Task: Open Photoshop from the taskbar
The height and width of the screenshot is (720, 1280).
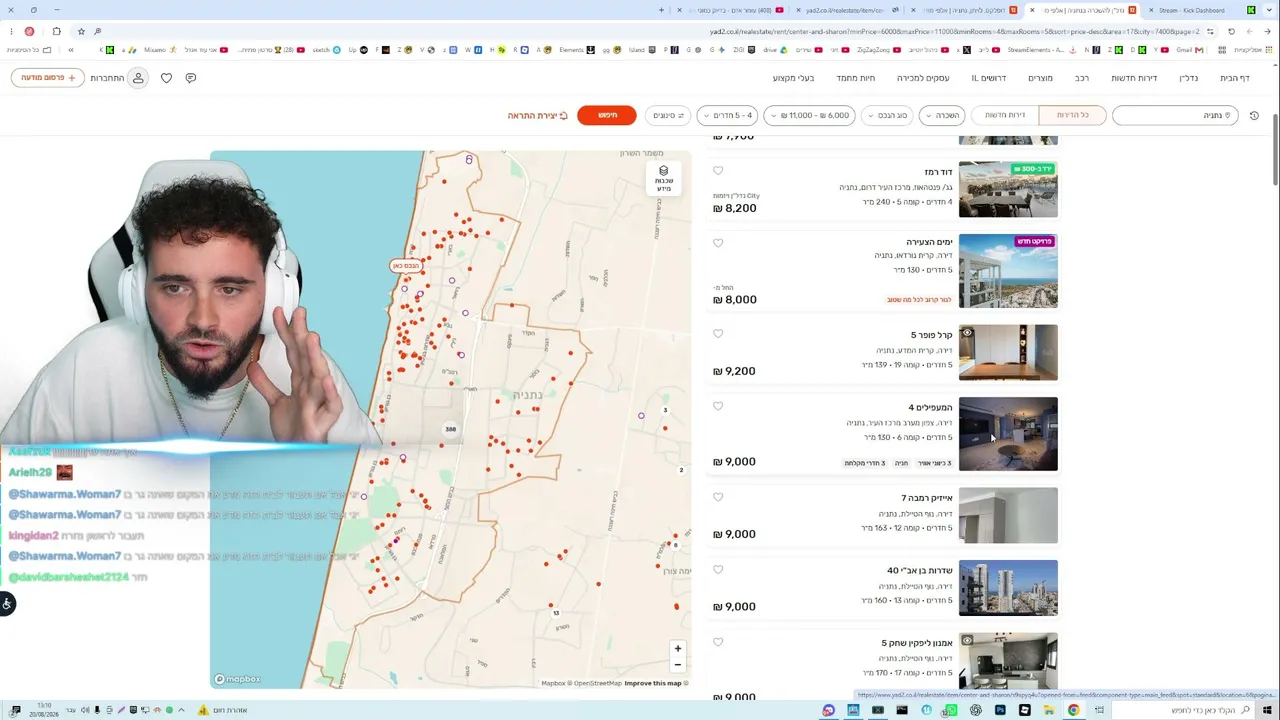Action: (1000, 710)
